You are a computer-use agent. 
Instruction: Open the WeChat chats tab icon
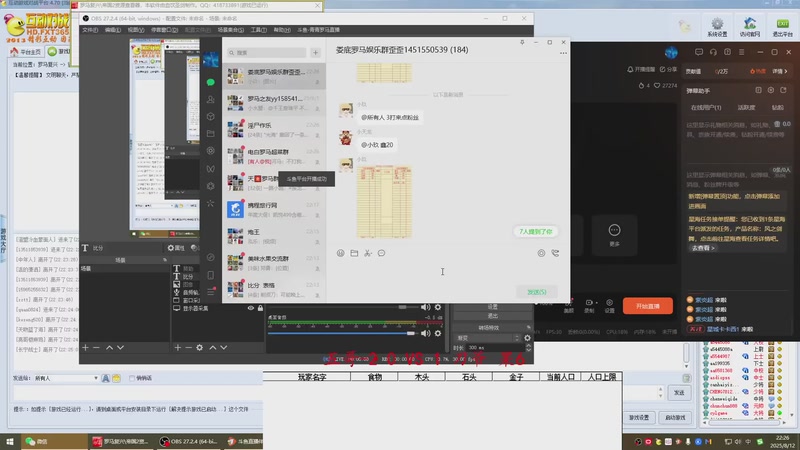[x=210, y=82]
